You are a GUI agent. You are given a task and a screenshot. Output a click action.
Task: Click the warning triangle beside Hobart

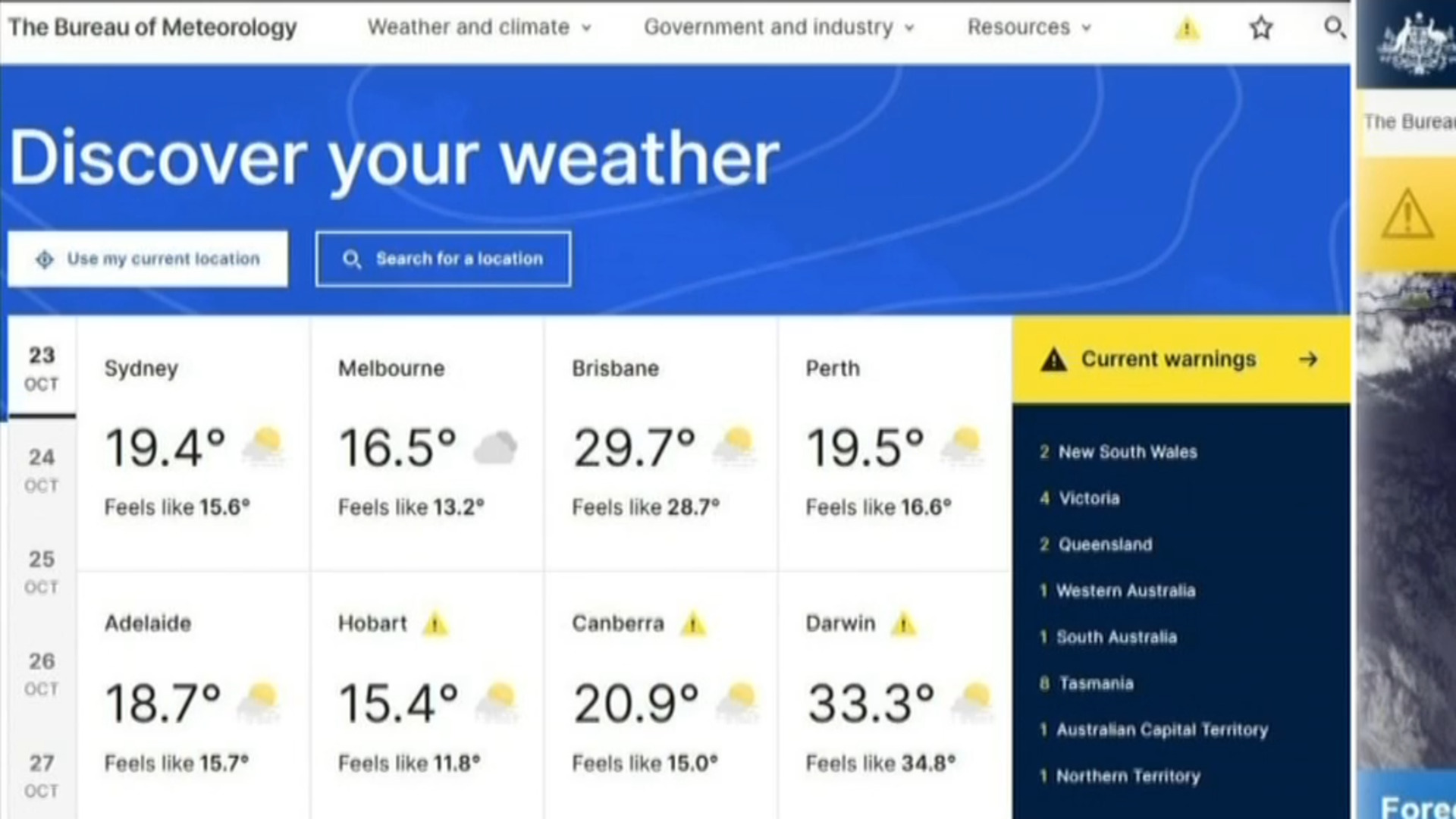435,624
